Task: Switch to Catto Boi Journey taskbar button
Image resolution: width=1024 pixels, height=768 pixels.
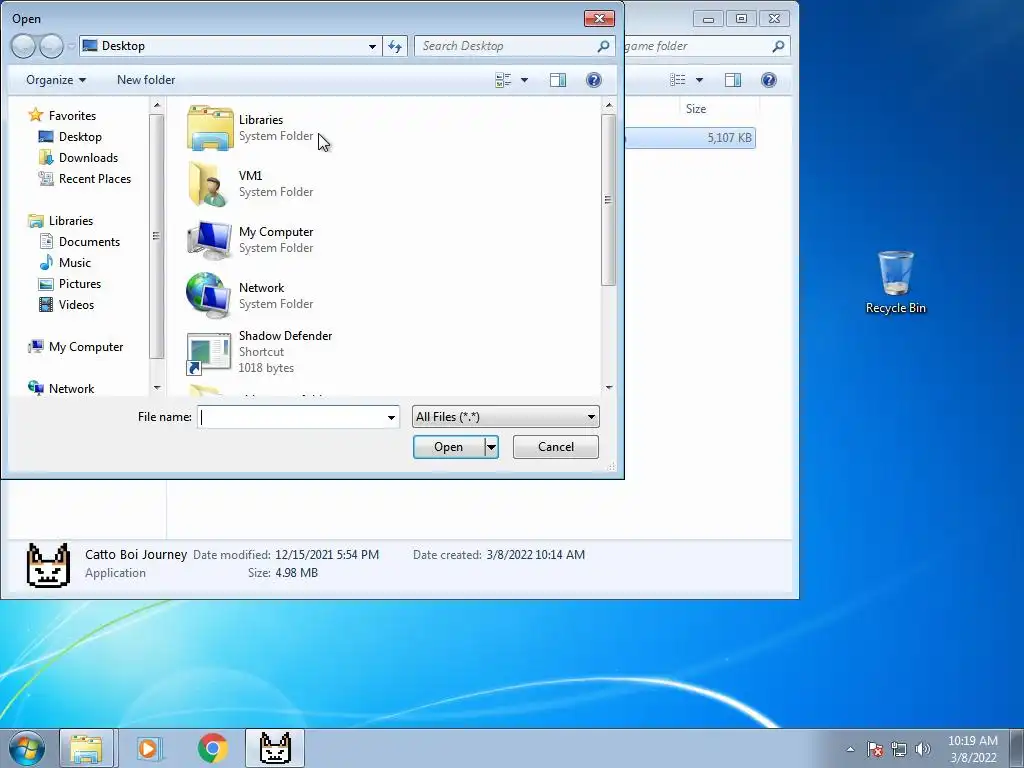Action: tap(275, 748)
